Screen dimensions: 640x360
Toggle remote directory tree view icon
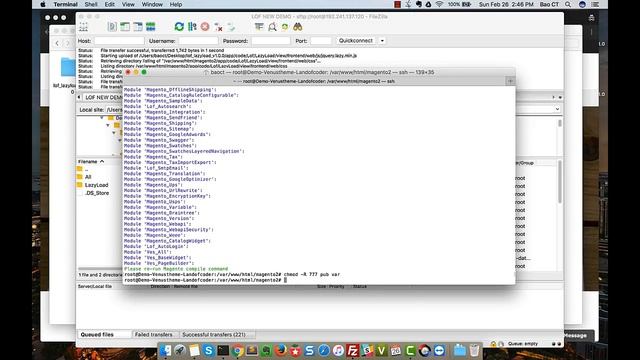(138, 27)
